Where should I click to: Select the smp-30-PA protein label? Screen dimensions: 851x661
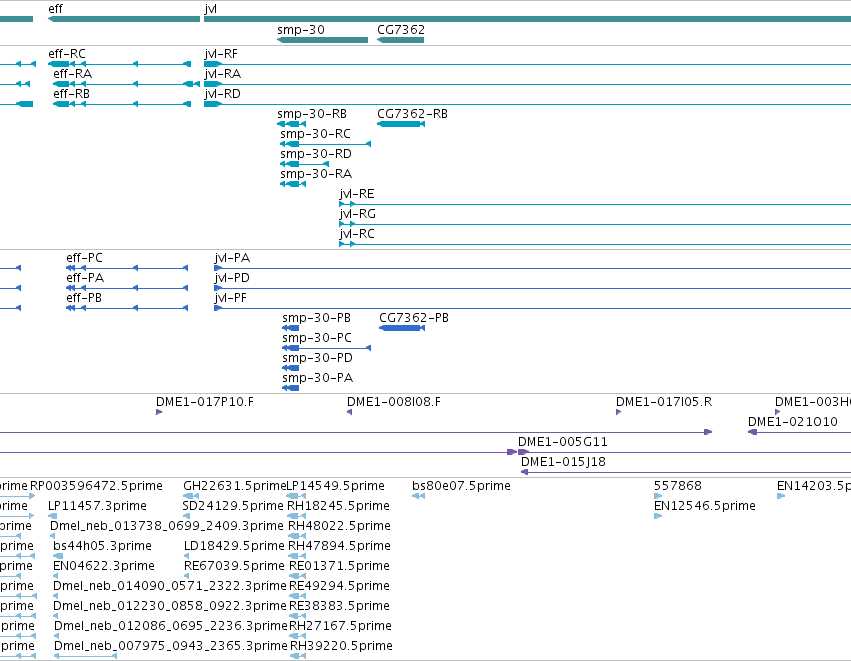317,378
